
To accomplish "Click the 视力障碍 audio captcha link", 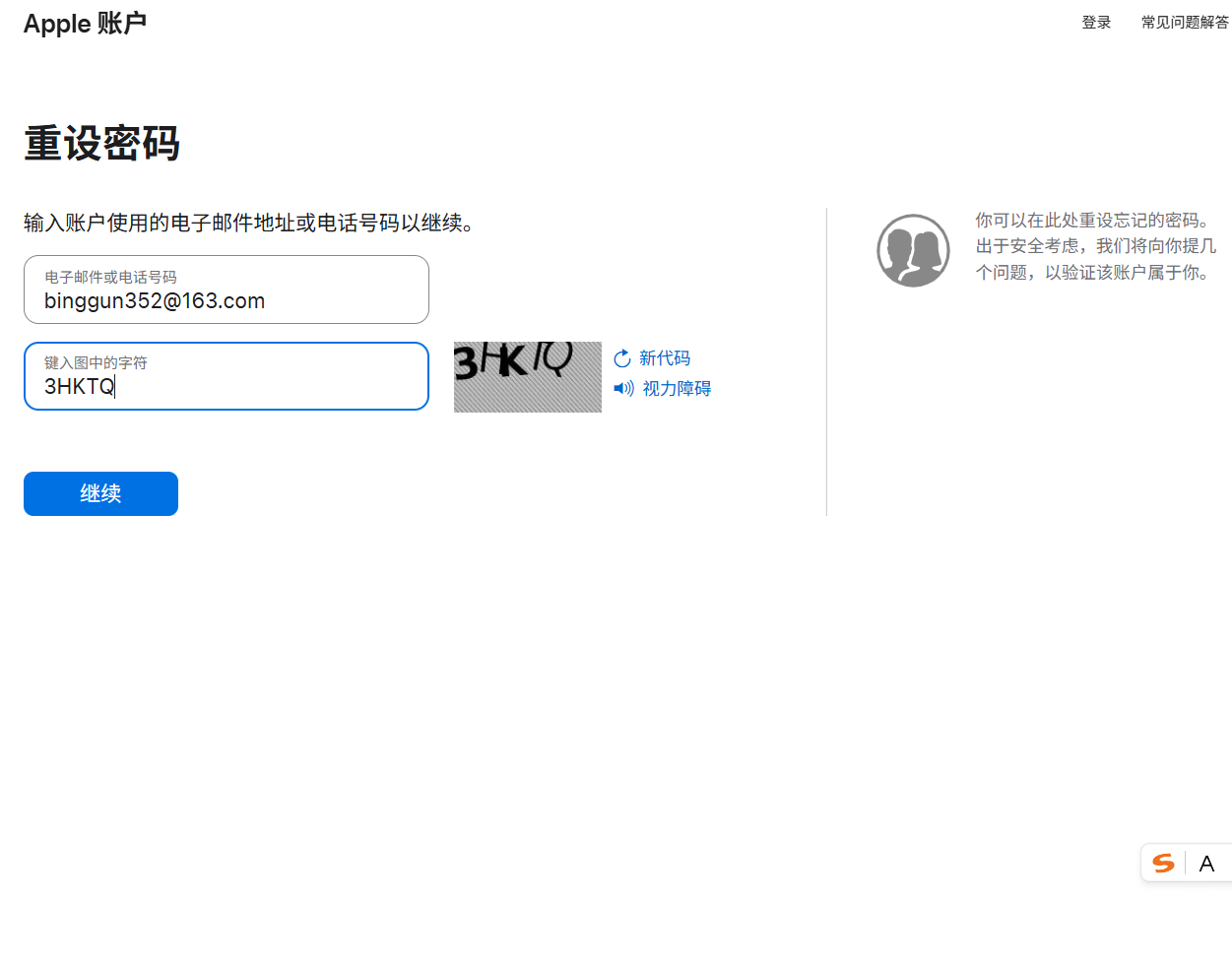I will coord(677,389).
